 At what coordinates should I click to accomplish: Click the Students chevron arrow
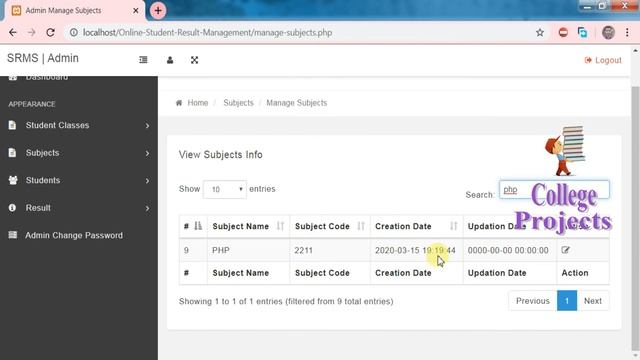[147, 181]
